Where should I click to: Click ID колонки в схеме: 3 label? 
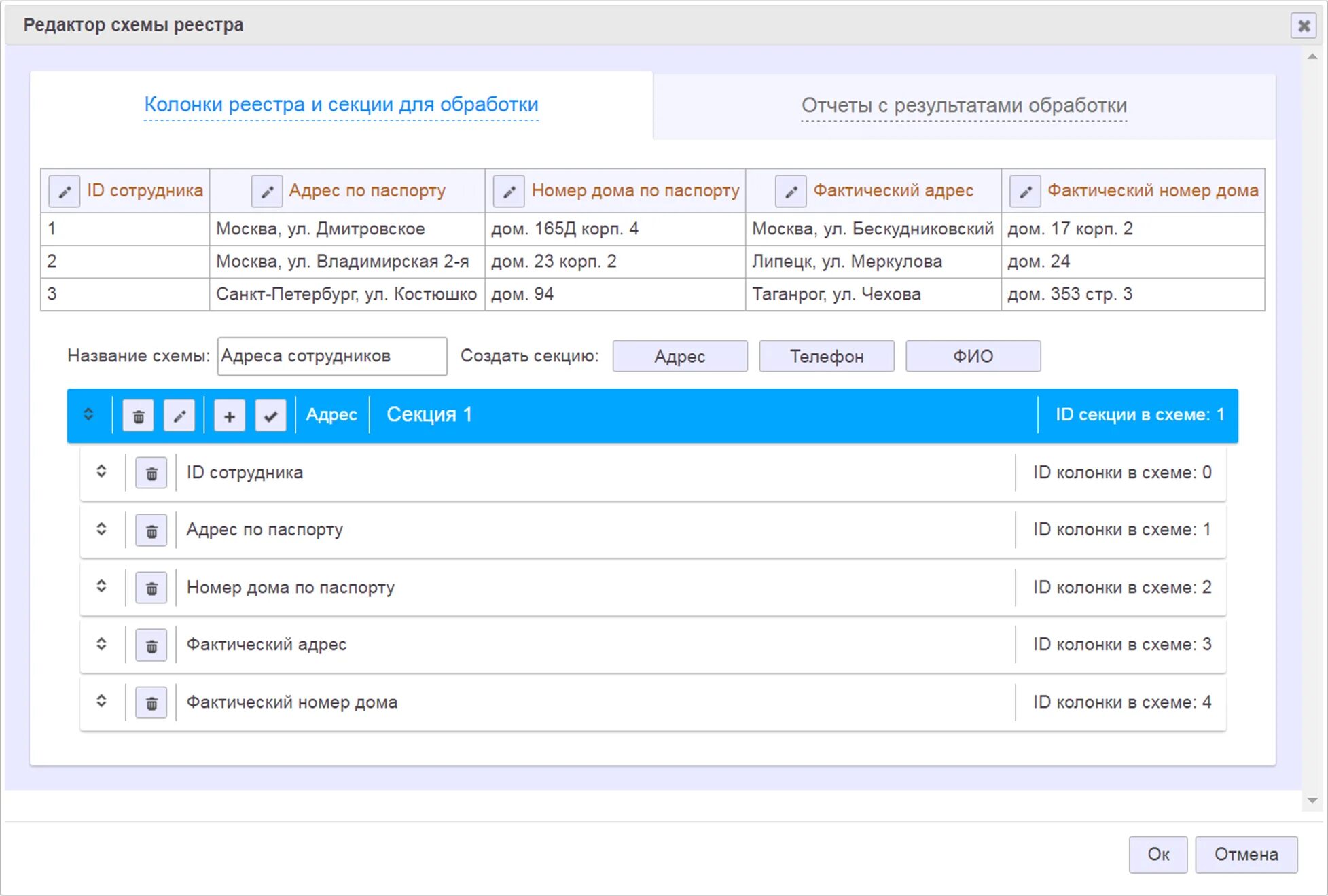[x=1122, y=645]
